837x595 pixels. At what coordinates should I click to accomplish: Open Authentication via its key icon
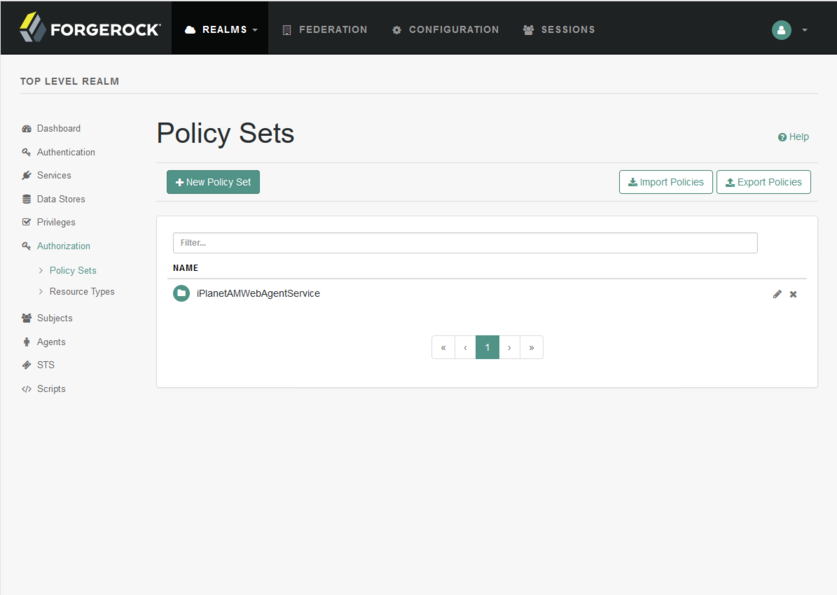[x=27, y=152]
